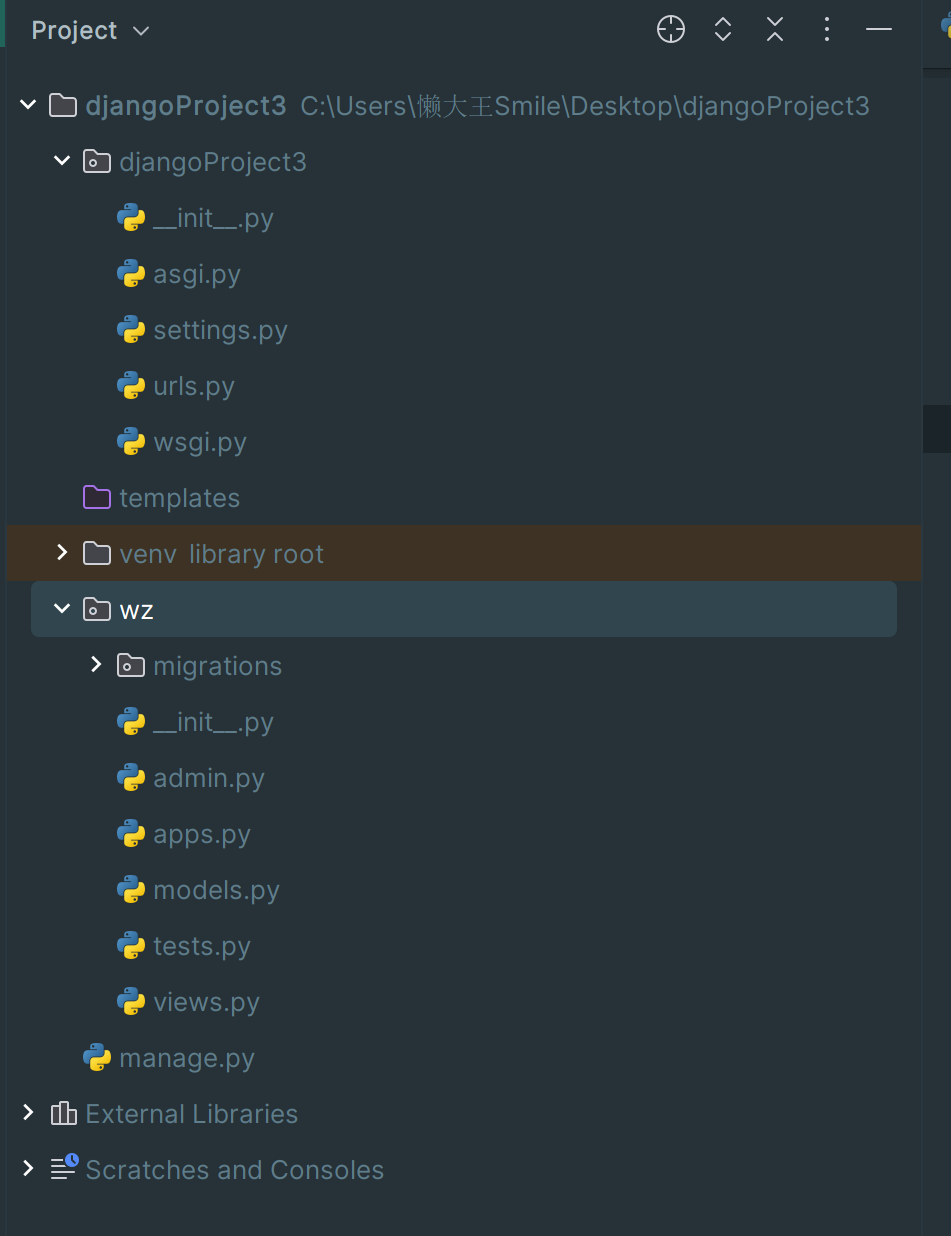Select the templates folder
This screenshot has height=1236, width=951.
click(x=179, y=498)
